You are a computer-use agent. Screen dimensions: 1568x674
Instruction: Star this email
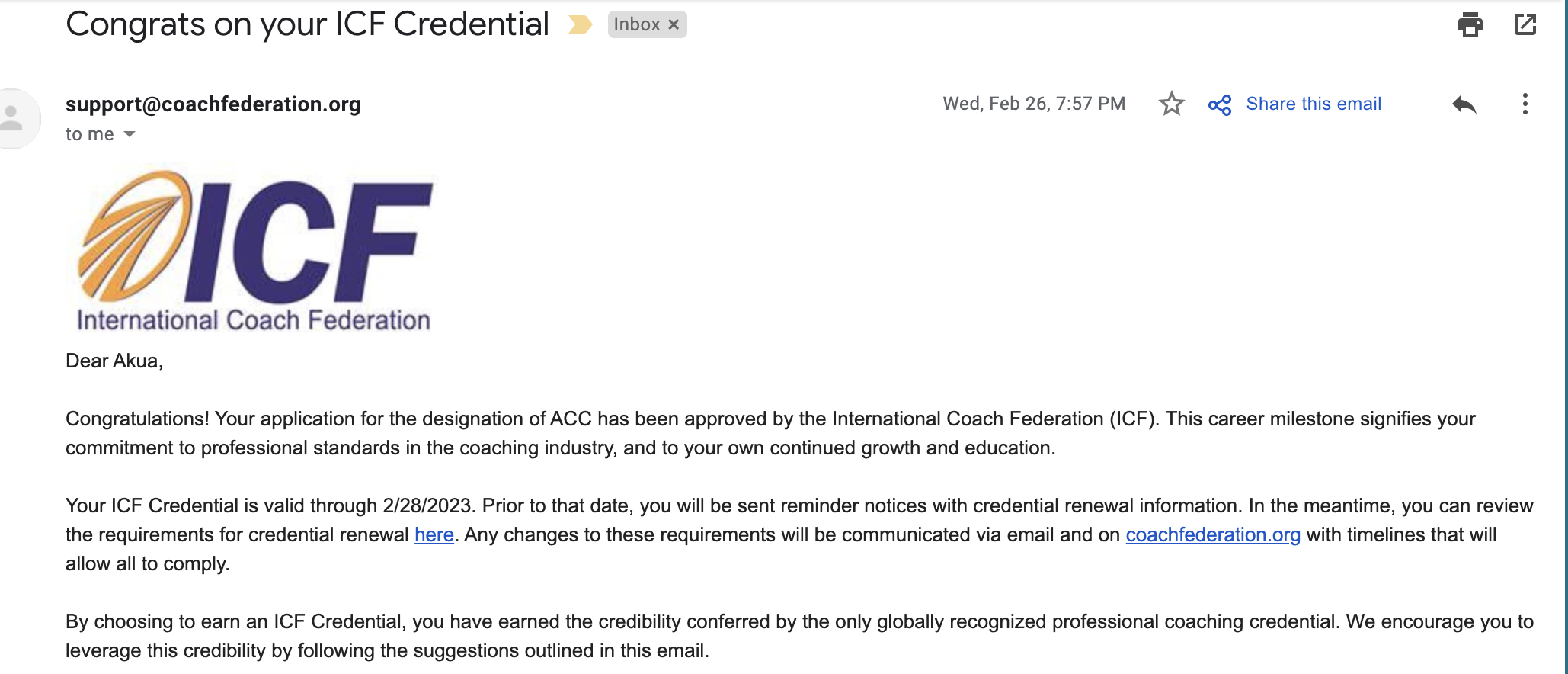pyautogui.click(x=1171, y=104)
